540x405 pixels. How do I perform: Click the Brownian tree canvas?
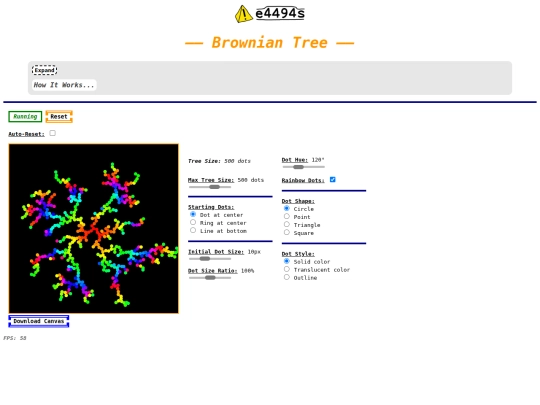[x=94, y=229]
